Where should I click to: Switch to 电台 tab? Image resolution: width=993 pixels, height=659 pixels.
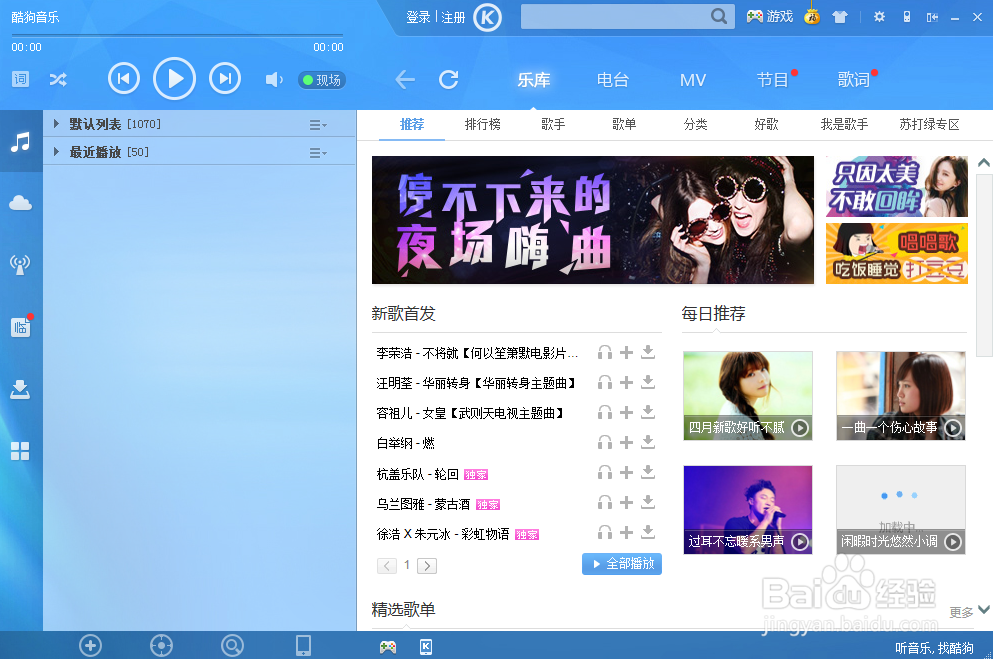(613, 80)
